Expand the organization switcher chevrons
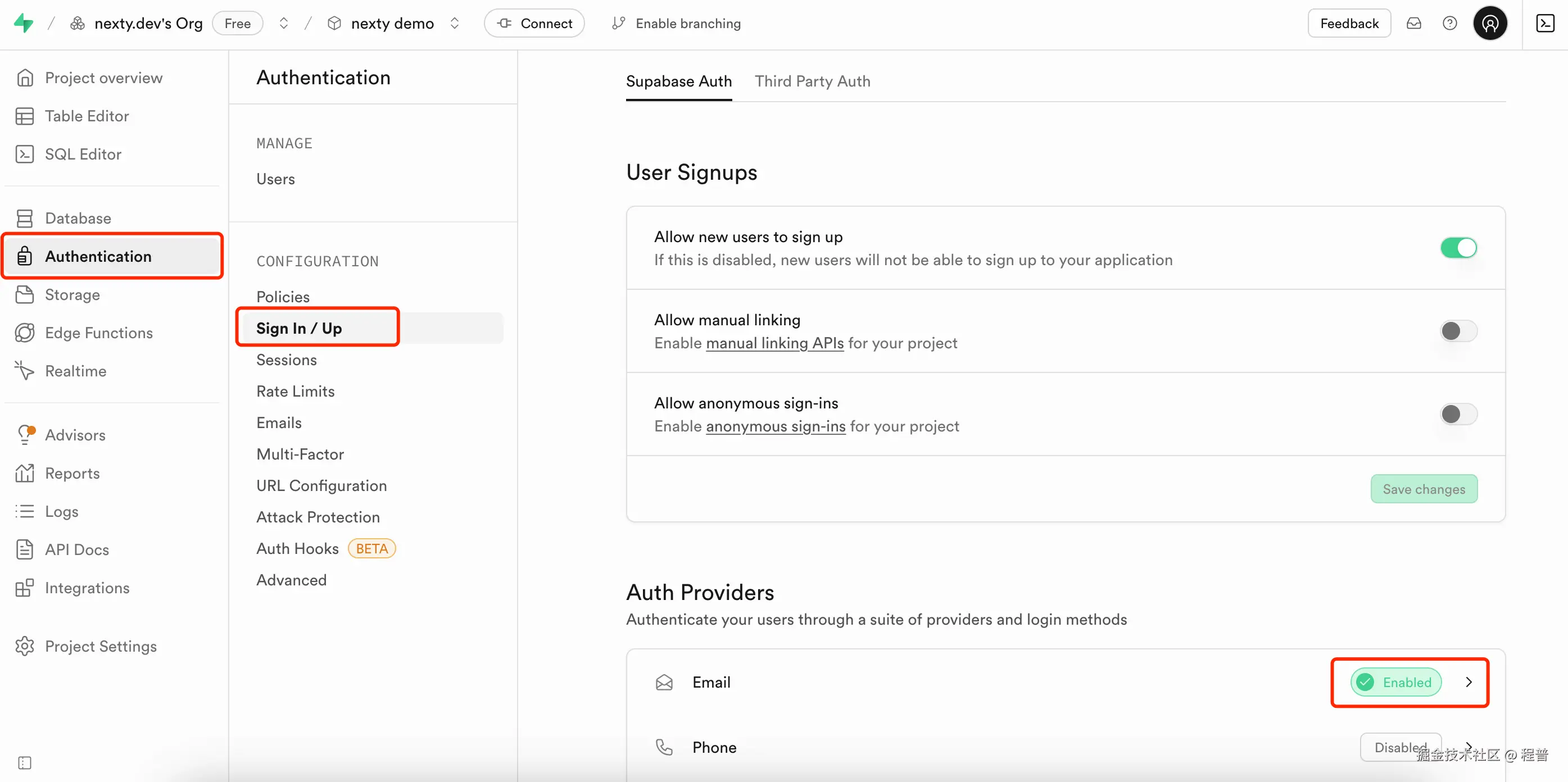Image resolution: width=1568 pixels, height=782 pixels. click(x=284, y=23)
